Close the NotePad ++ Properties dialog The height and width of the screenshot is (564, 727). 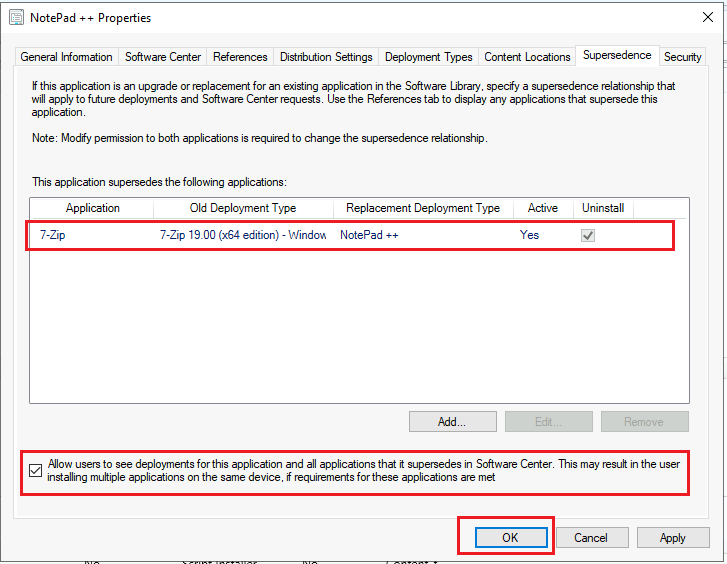(708, 18)
